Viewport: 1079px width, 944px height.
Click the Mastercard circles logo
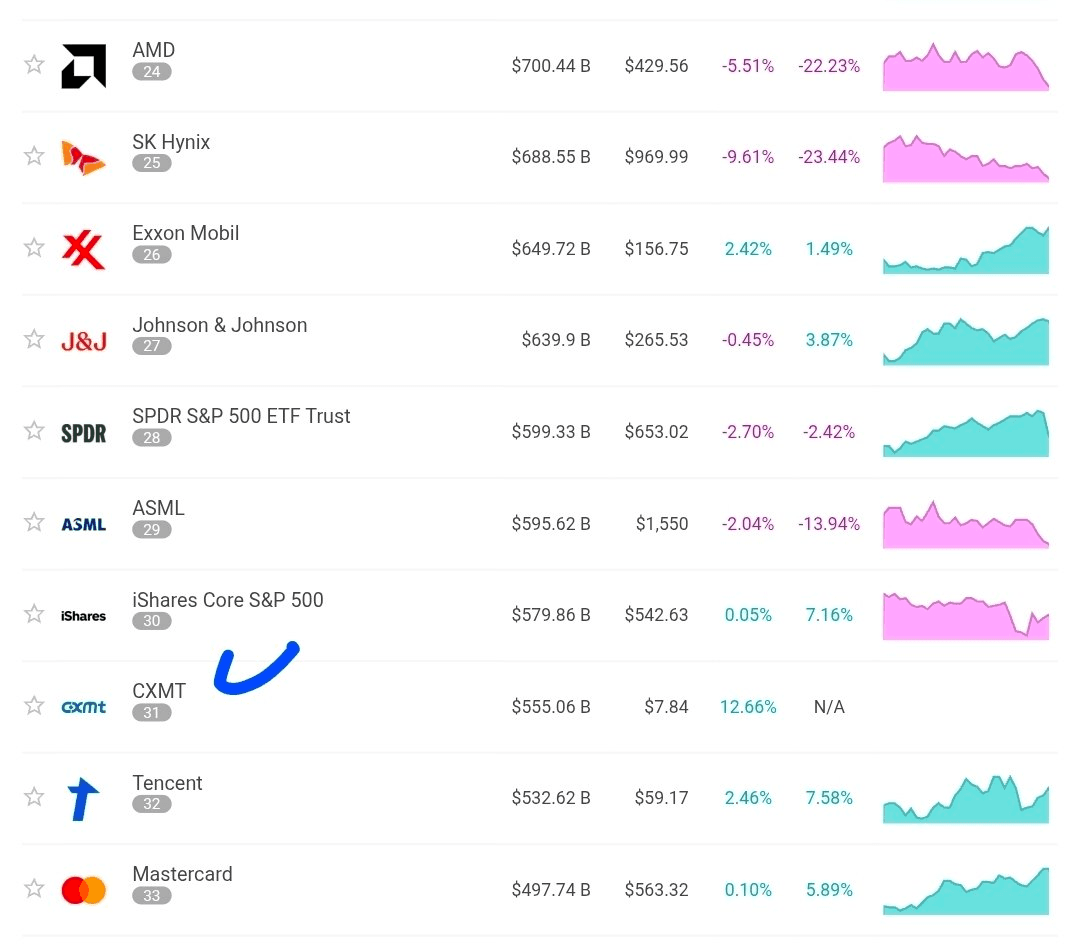pos(83,890)
